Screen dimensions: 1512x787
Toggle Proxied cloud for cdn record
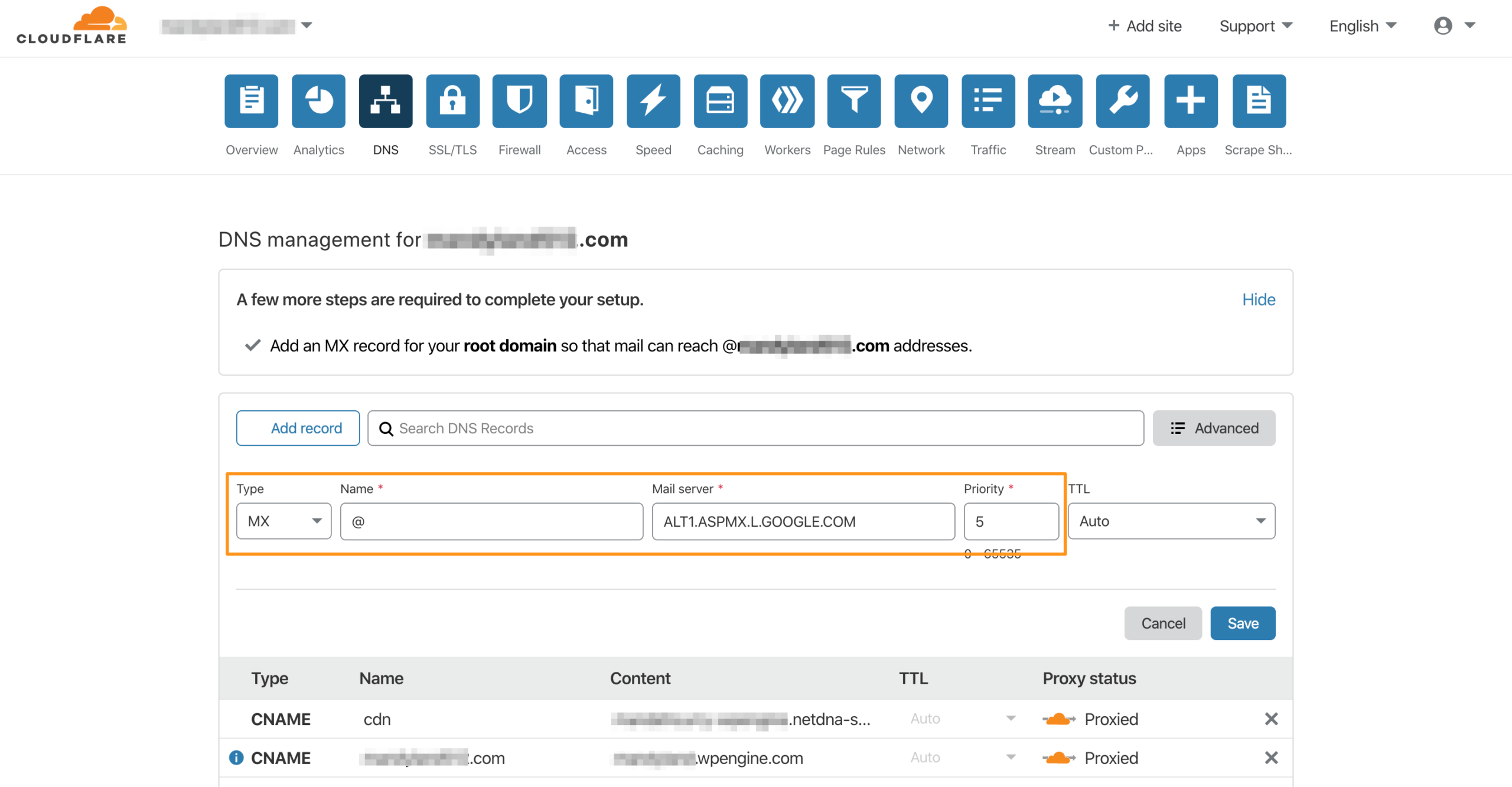(x=1058, y=719)
